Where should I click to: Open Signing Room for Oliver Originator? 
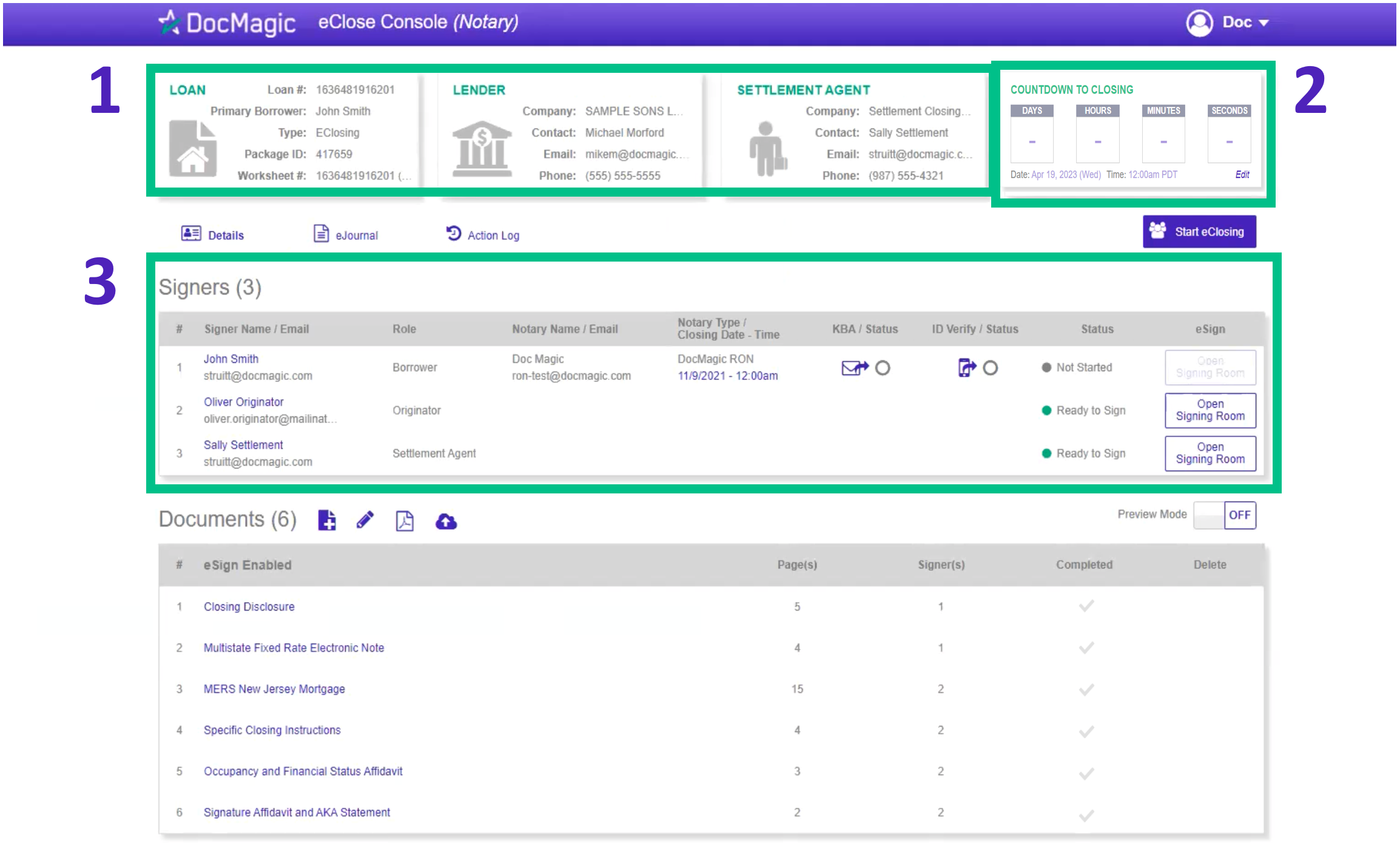(x=1210, y=410)
